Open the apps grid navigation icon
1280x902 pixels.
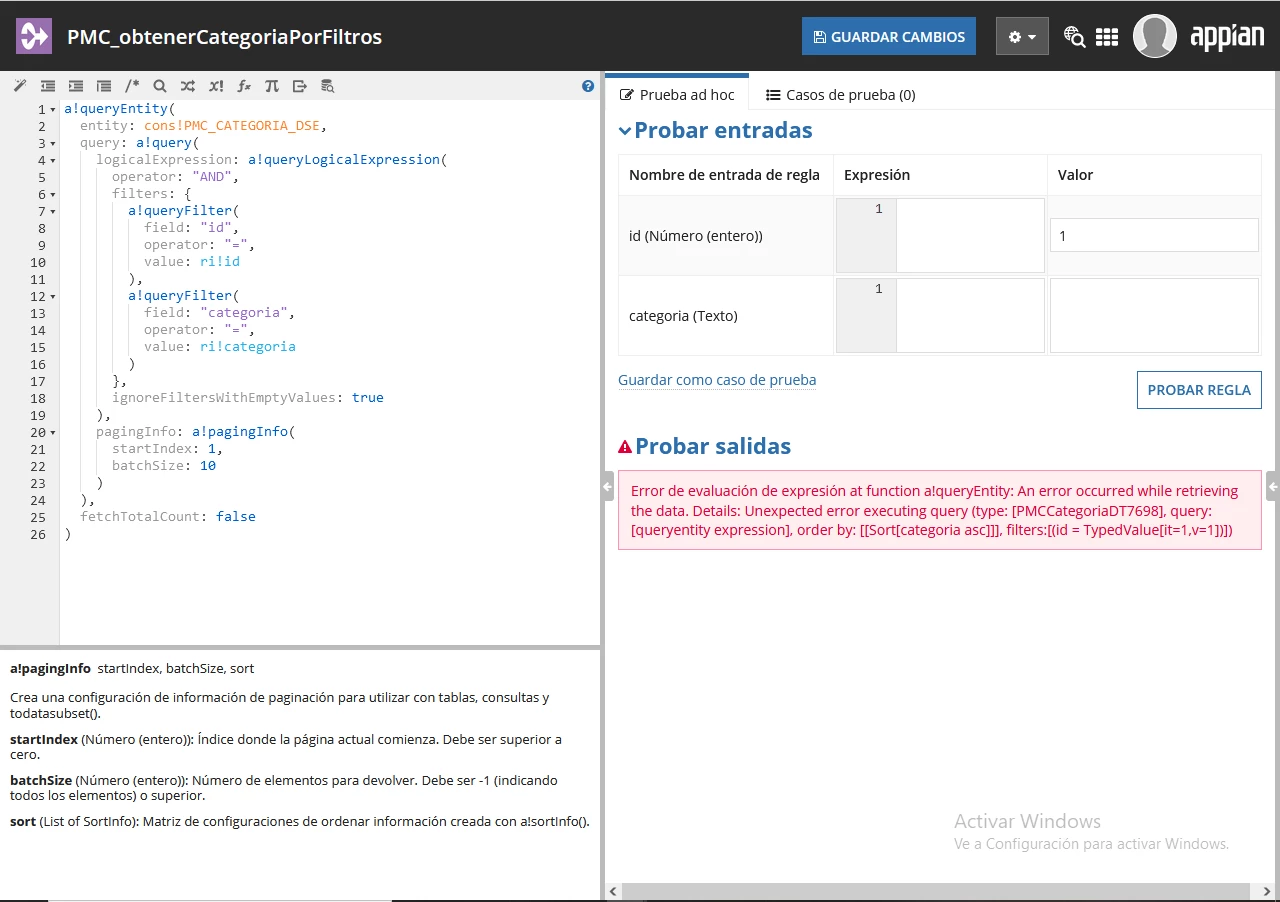(x=1107, y=37)
